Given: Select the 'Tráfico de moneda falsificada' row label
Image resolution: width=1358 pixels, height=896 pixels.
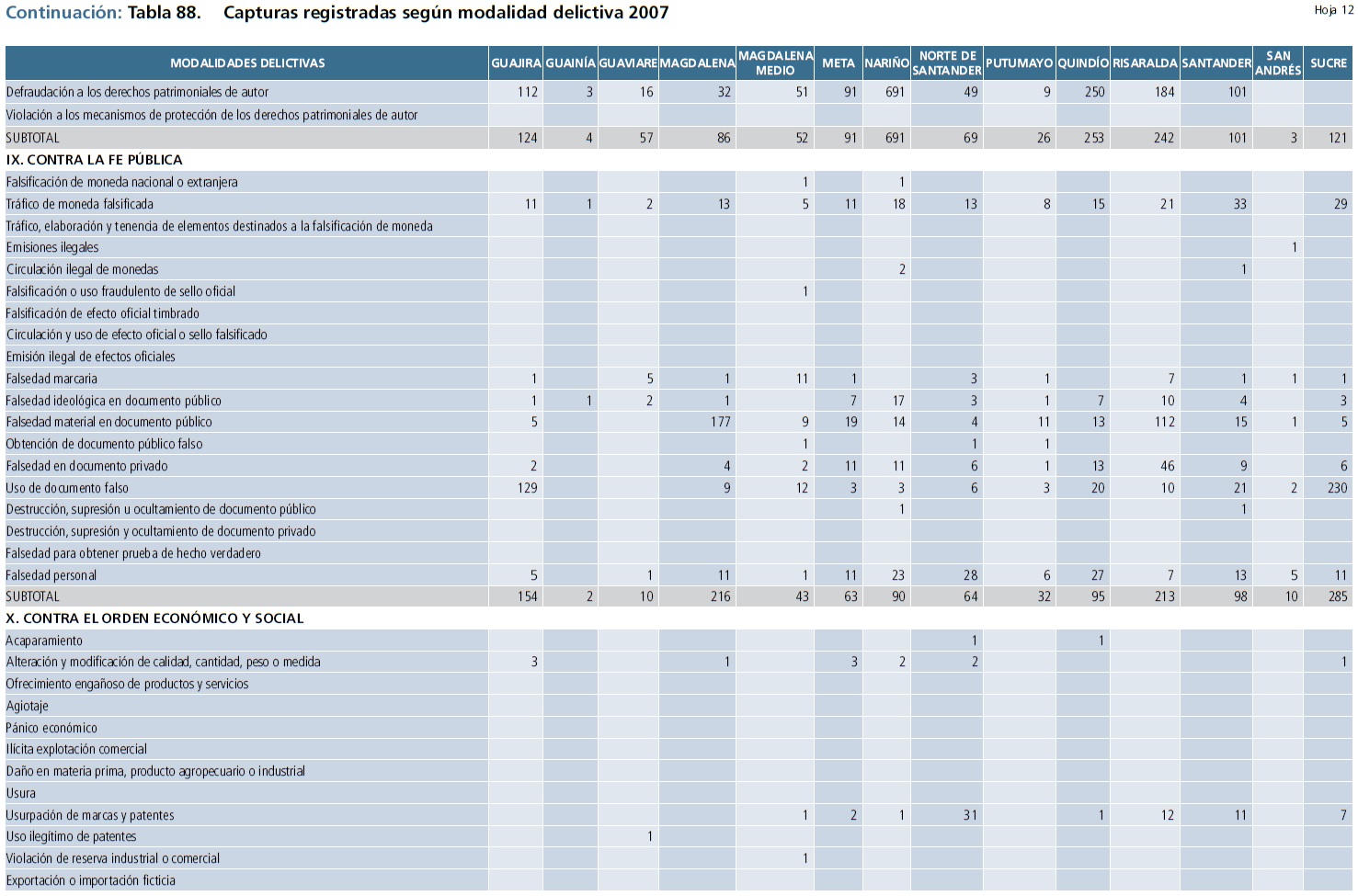Looking at the screenshot, I should (x=80, y=204).
